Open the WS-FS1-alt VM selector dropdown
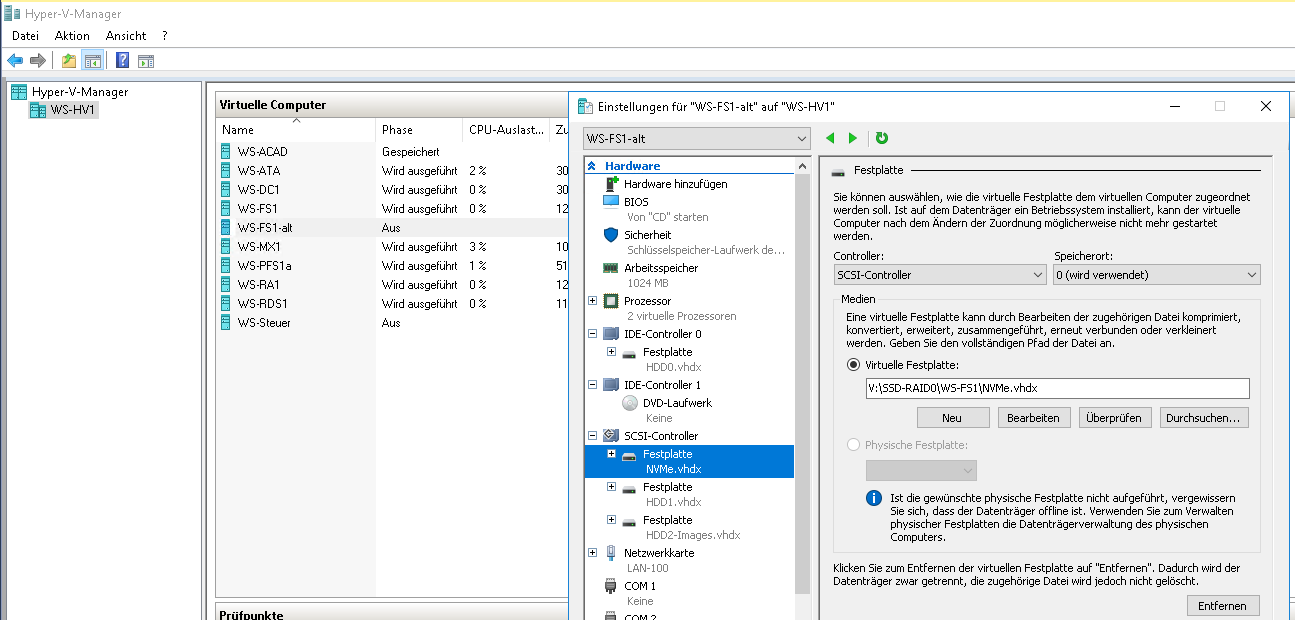1295x620 pixels. pyautogui.click(x=696, y=138)
